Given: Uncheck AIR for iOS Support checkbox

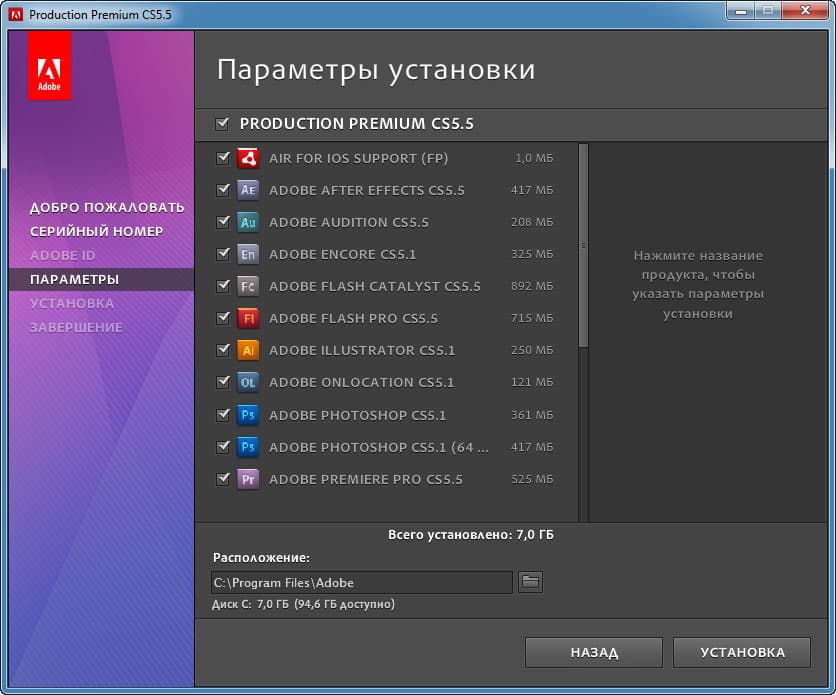Looking at the screenshot, I should (223, 158).
